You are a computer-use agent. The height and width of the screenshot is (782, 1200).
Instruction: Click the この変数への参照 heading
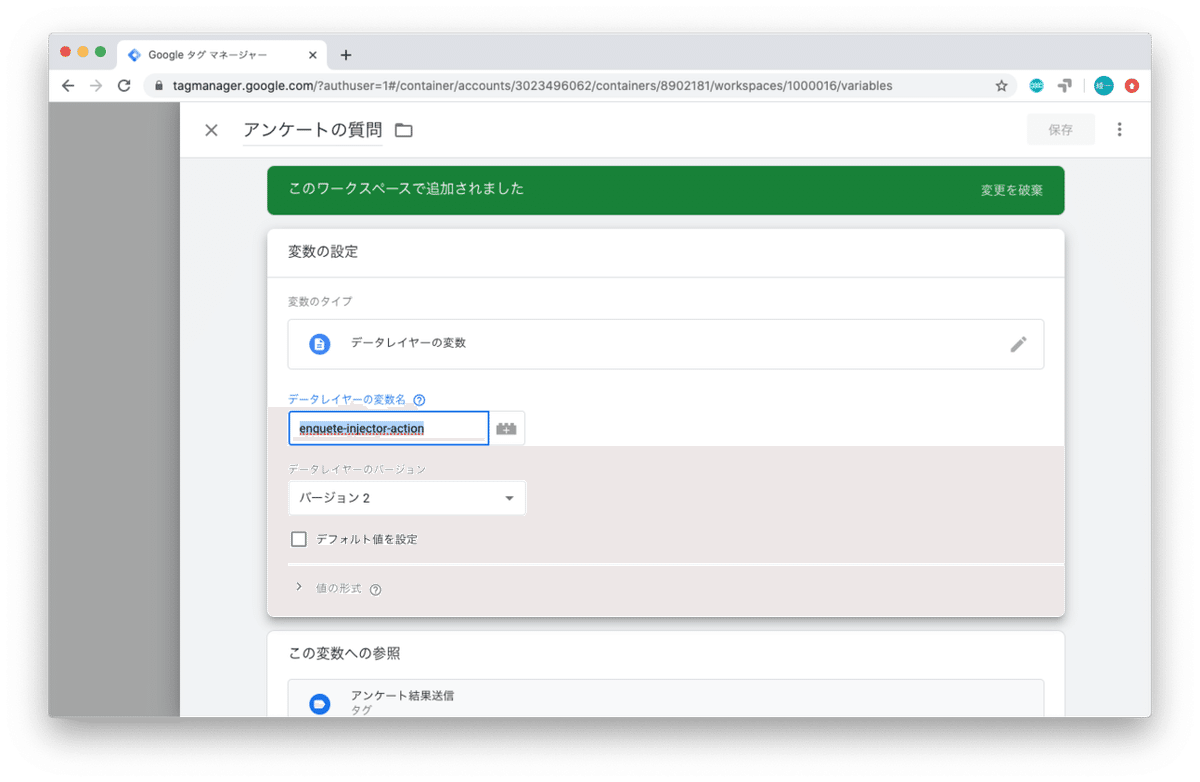344,653
